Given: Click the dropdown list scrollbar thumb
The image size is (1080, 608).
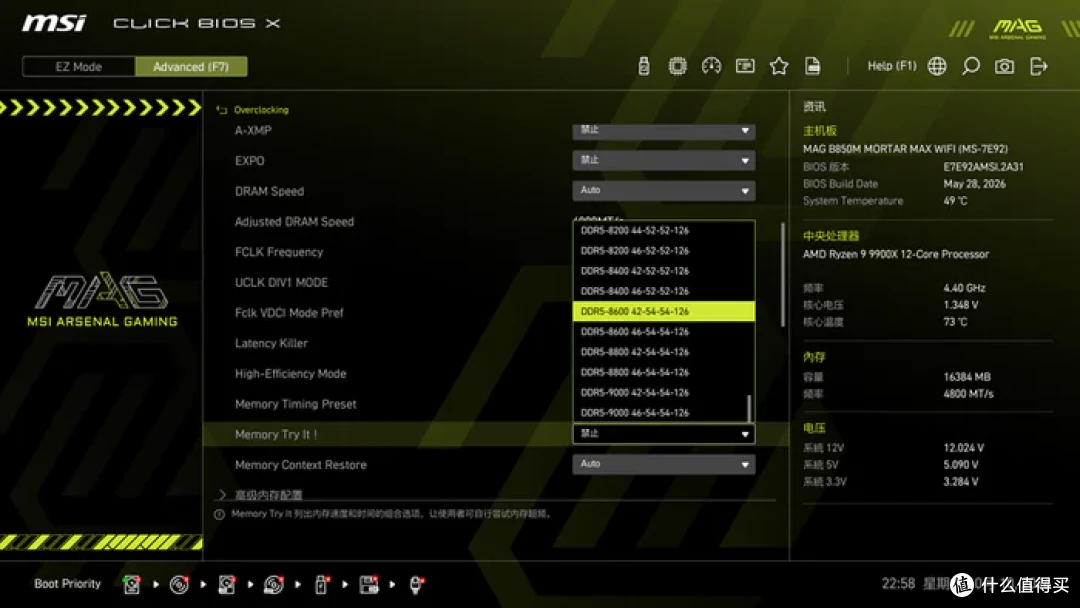Looking at the screenshot, I should point(749,408).
